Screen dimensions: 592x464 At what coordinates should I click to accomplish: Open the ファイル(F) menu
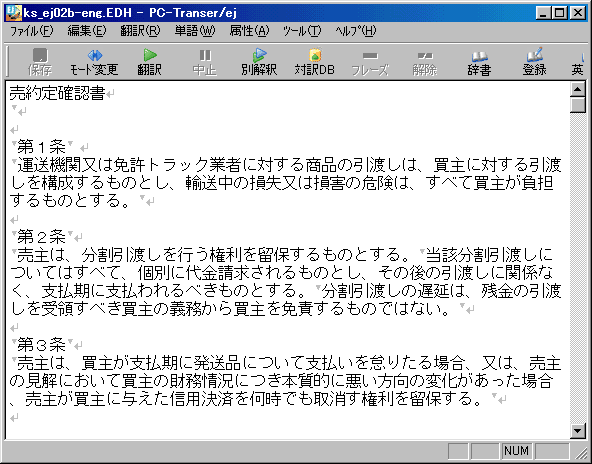31,31
